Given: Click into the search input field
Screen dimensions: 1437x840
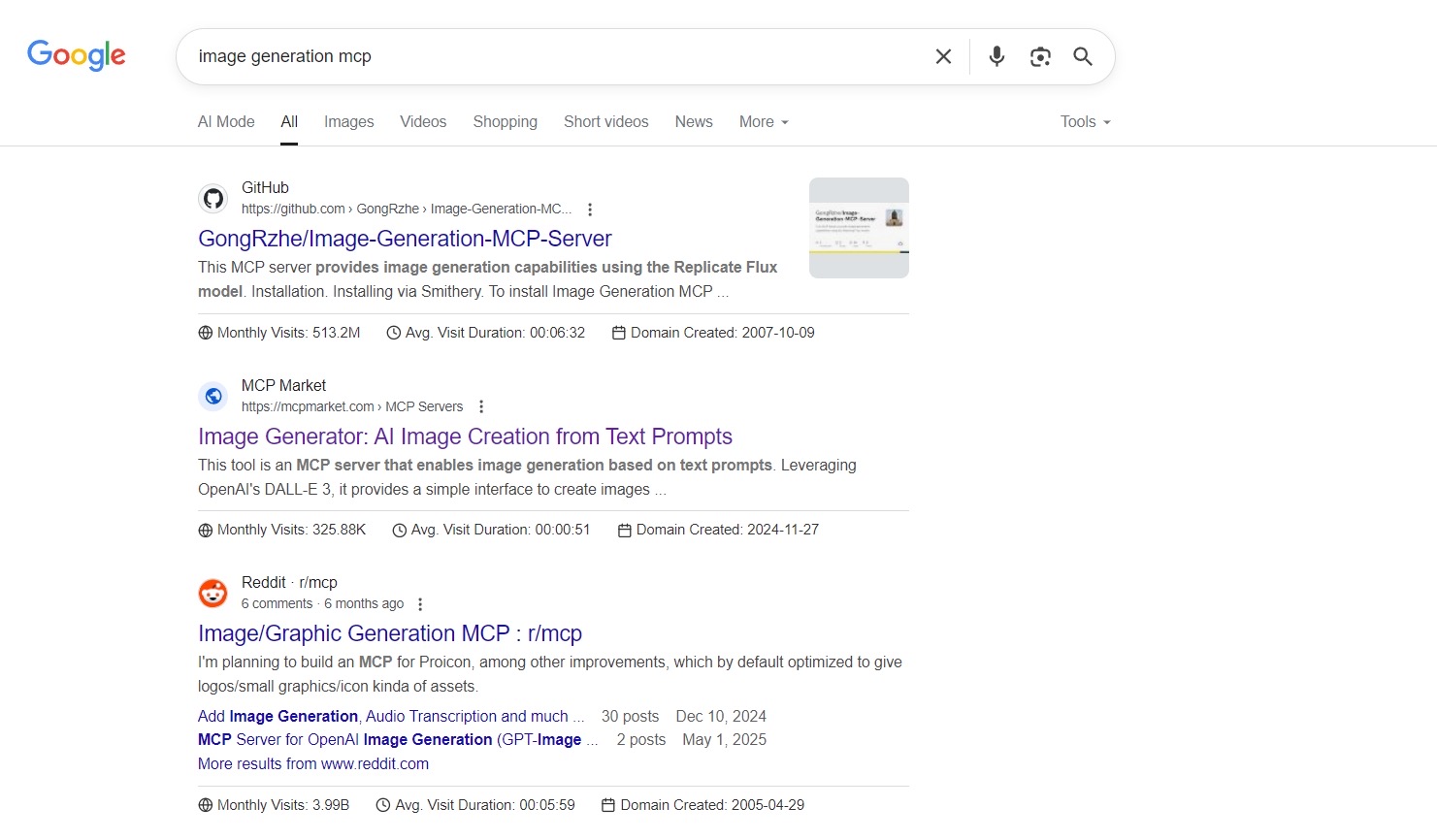Looking at the screenshot, I should coord(553,56).
